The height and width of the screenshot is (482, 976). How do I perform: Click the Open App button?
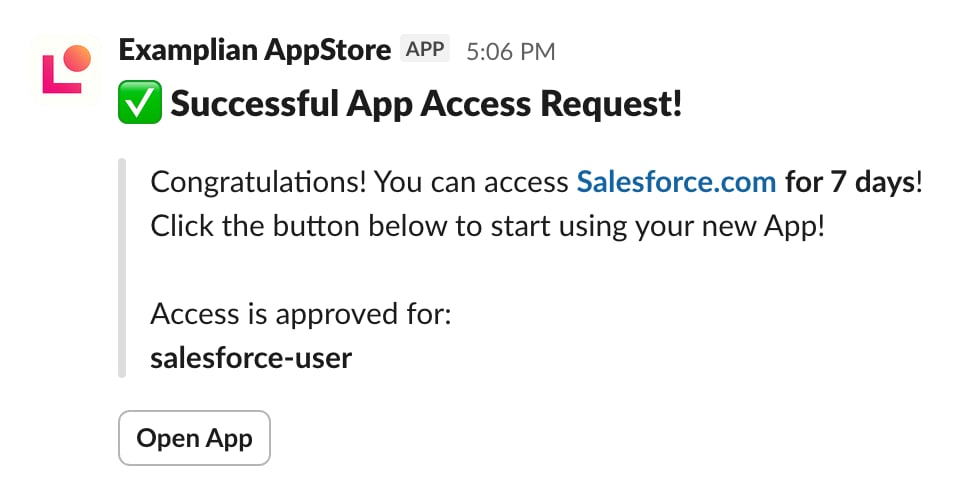(x=194, y=438)
